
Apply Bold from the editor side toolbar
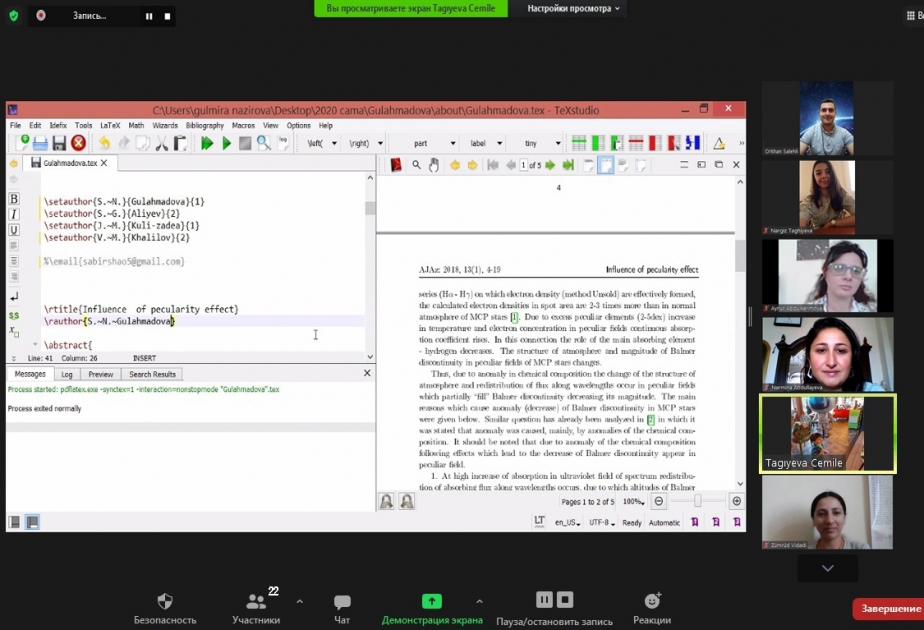[x=14, y=199]
